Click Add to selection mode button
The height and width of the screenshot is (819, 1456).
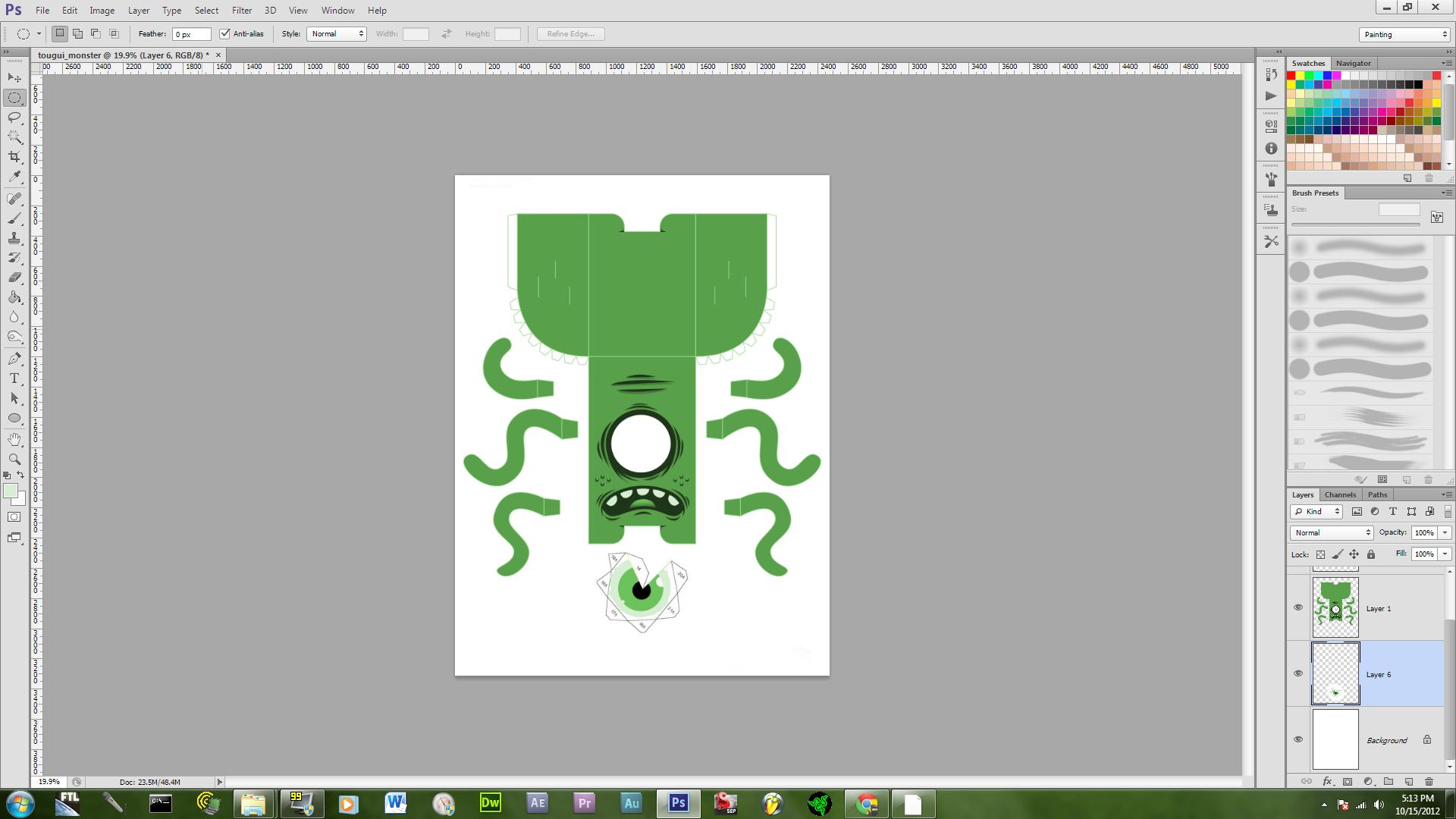[x=77, y=34]
